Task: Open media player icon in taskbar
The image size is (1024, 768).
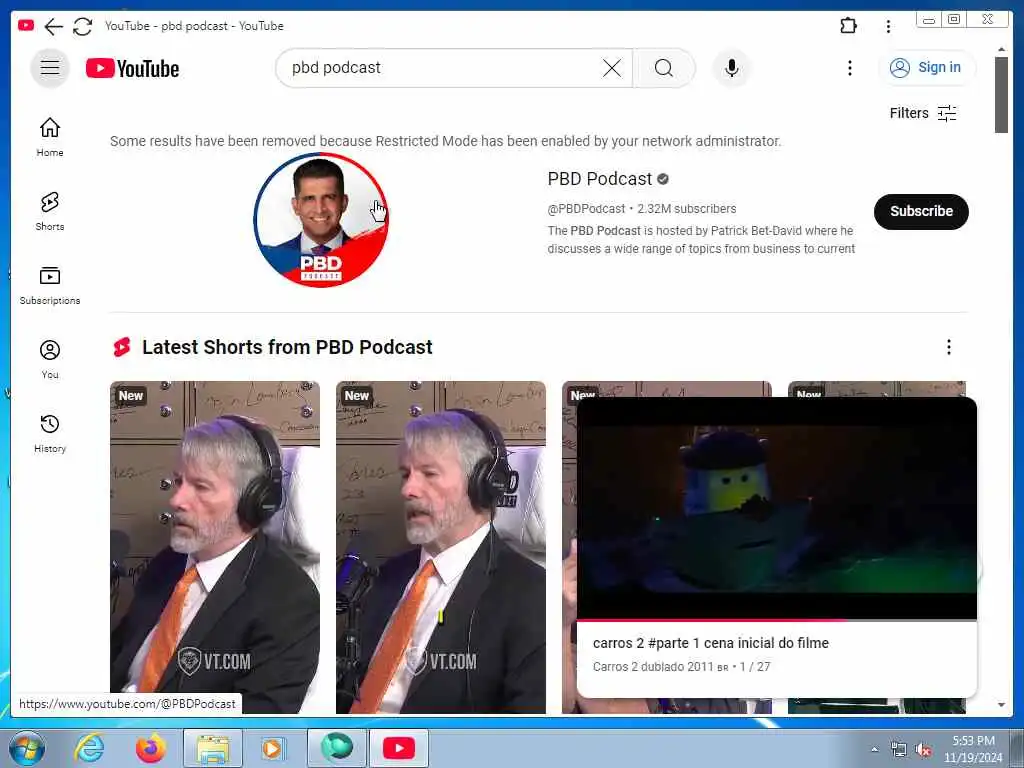Action: click(274, 748)
